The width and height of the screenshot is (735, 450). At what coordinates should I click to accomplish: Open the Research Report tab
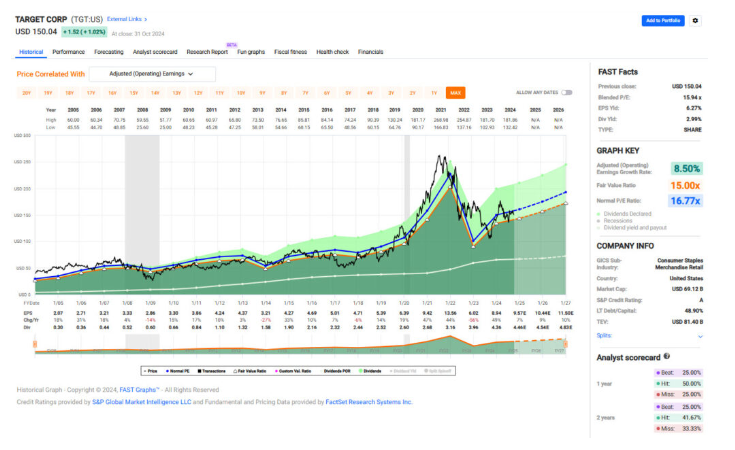(x=207, y=52)
